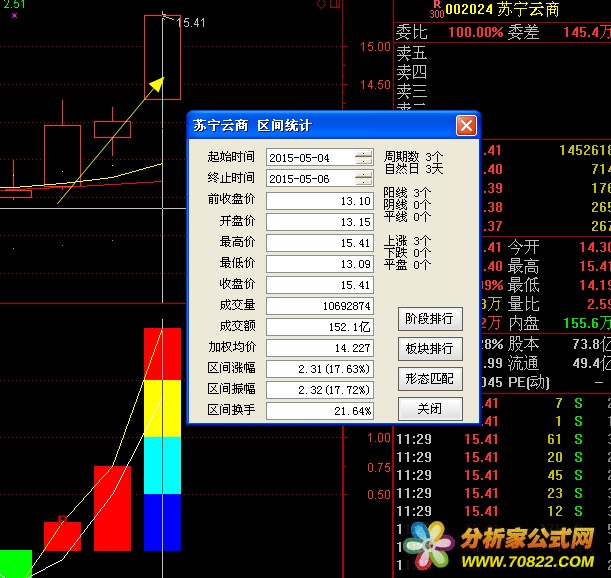Click the 14.50 price axis label
The height and width of the screenshot is (578, 611).
click(375, 85)
